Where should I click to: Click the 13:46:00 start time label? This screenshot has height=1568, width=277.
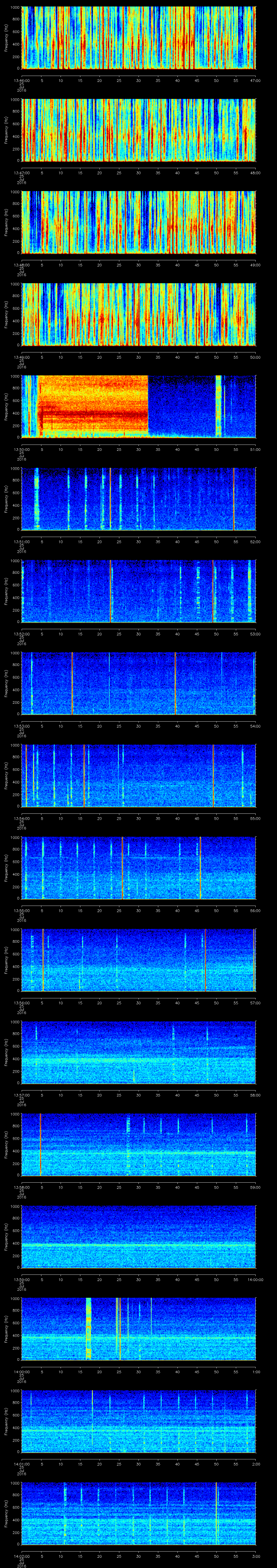coord(22,80)
